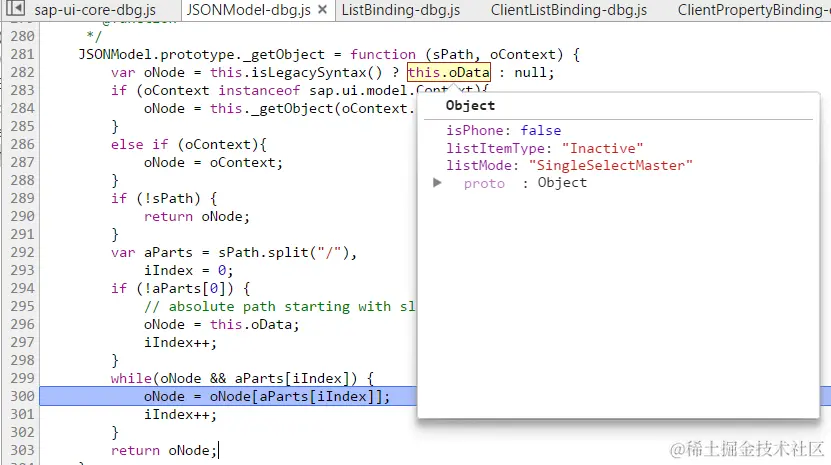Screen dimensions: 831x465
Task: Set breakpoint on line number 296
Action: [22, 324]
